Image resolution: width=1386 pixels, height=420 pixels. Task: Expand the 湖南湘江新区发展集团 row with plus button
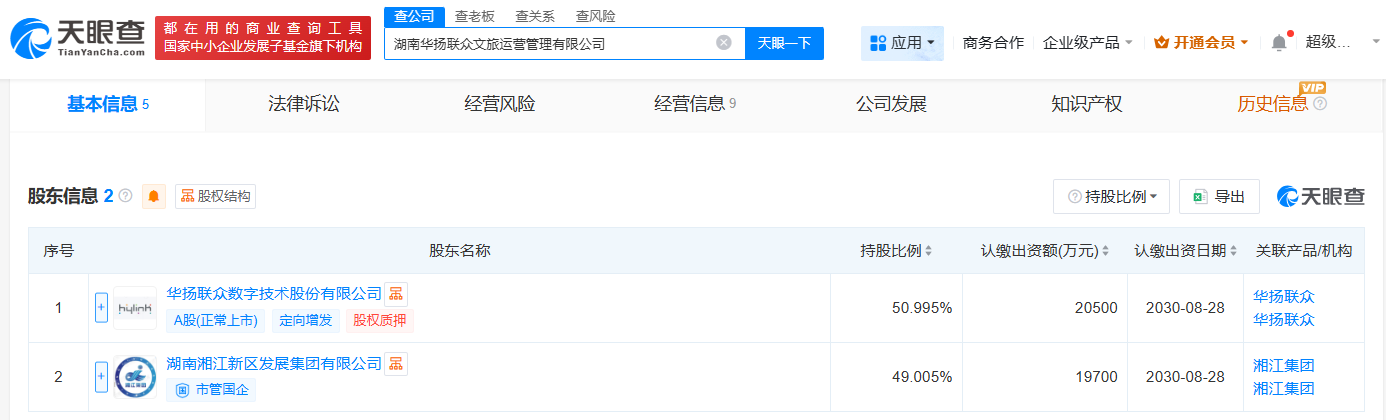click(101, 377)
